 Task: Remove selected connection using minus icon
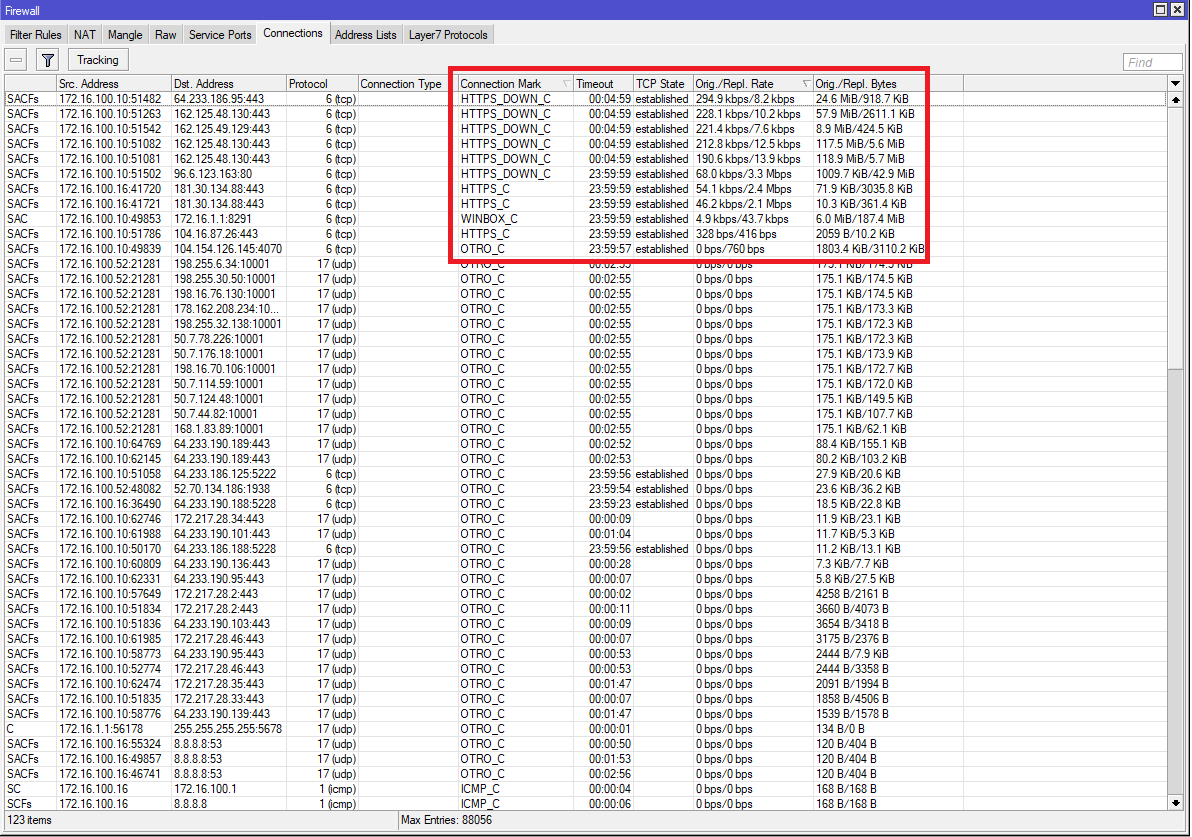coord(14,59)
